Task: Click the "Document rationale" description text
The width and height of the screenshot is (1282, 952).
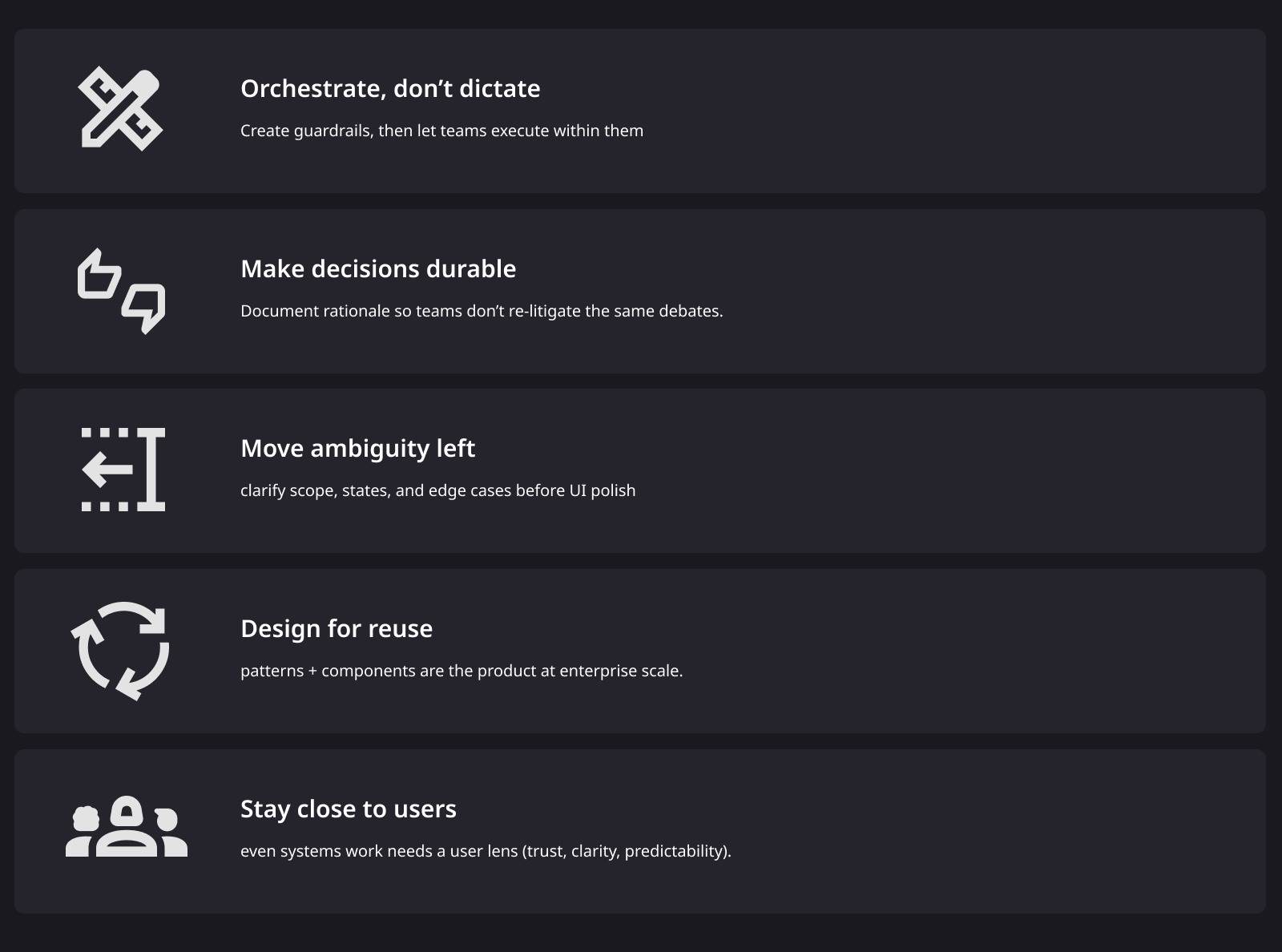Action: (x=482, y=311)
